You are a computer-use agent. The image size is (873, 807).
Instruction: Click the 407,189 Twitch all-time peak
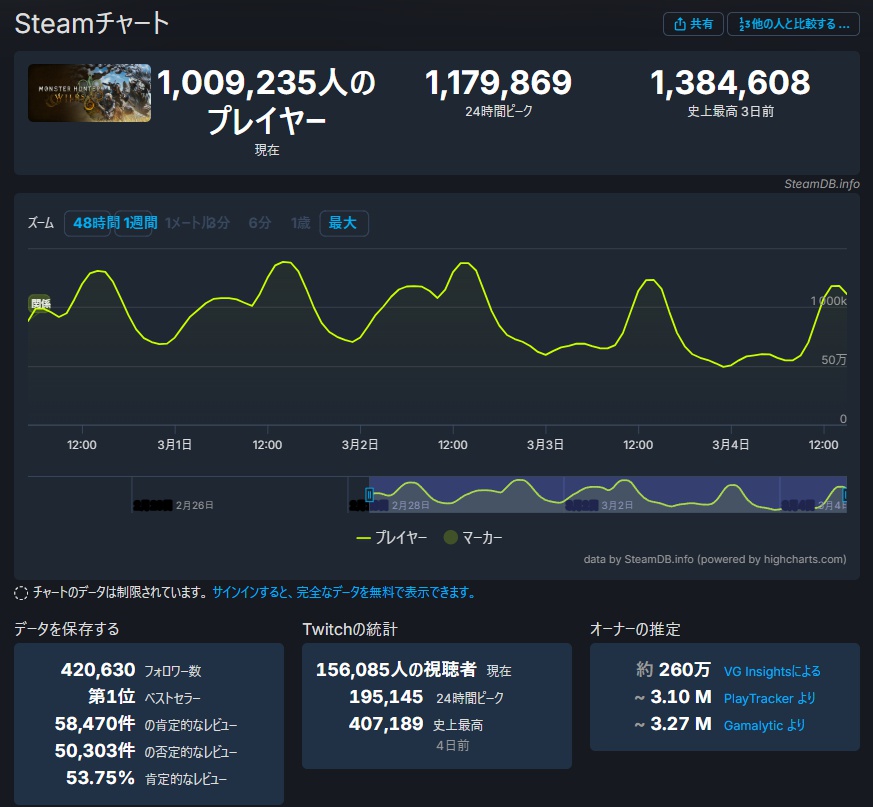click(386, 723)
